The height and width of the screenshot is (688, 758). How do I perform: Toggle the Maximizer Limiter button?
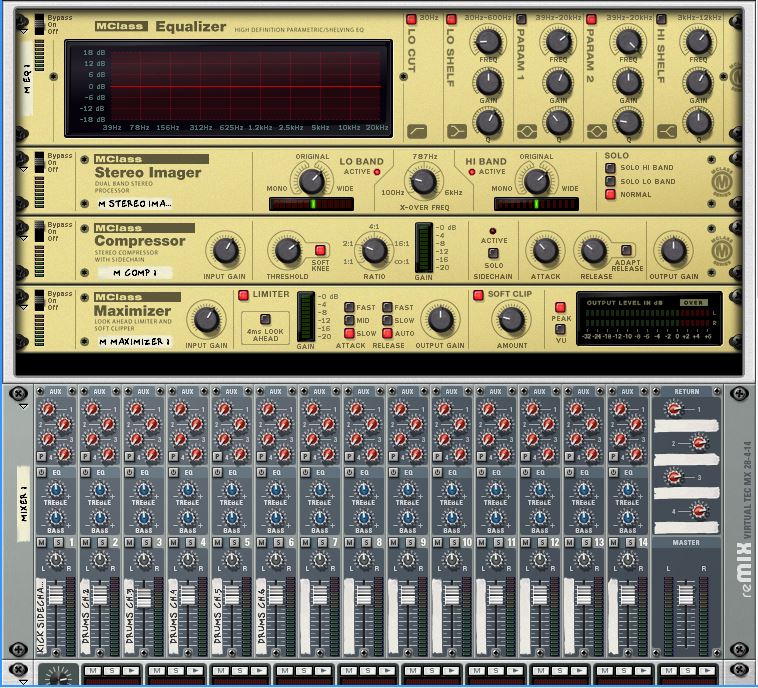[x=243, y=295]
